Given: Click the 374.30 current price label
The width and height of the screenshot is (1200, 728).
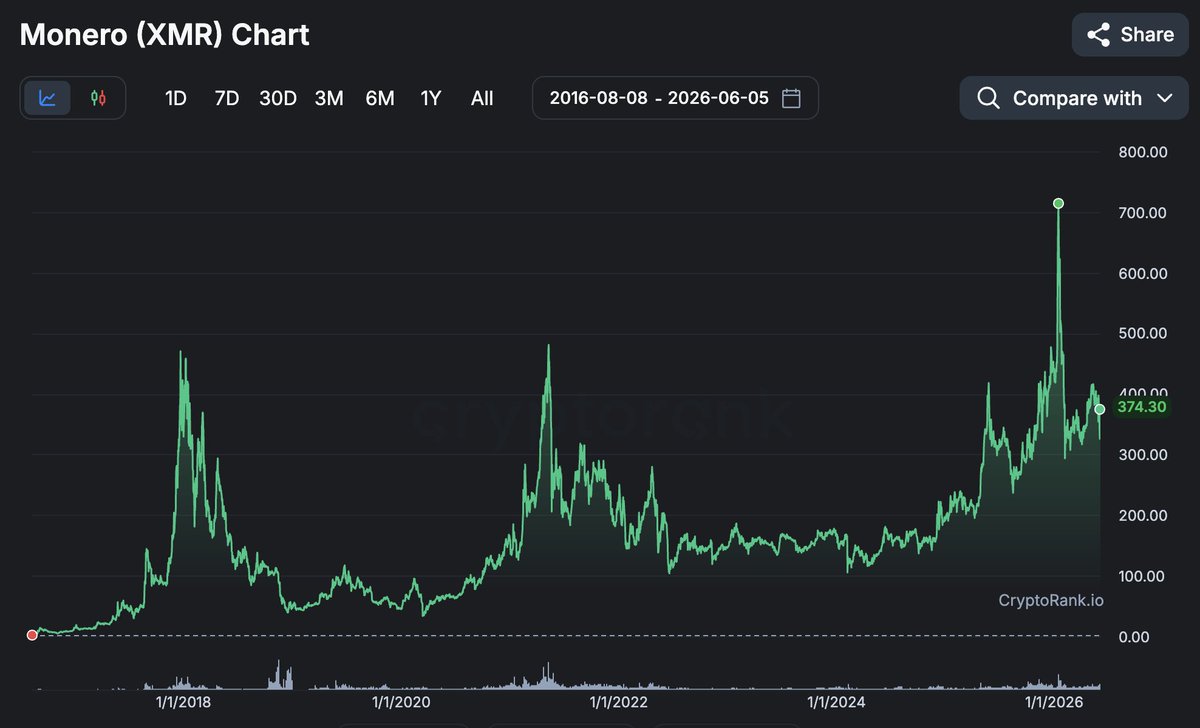Looking at the screenshot, I should [1142, 407].
